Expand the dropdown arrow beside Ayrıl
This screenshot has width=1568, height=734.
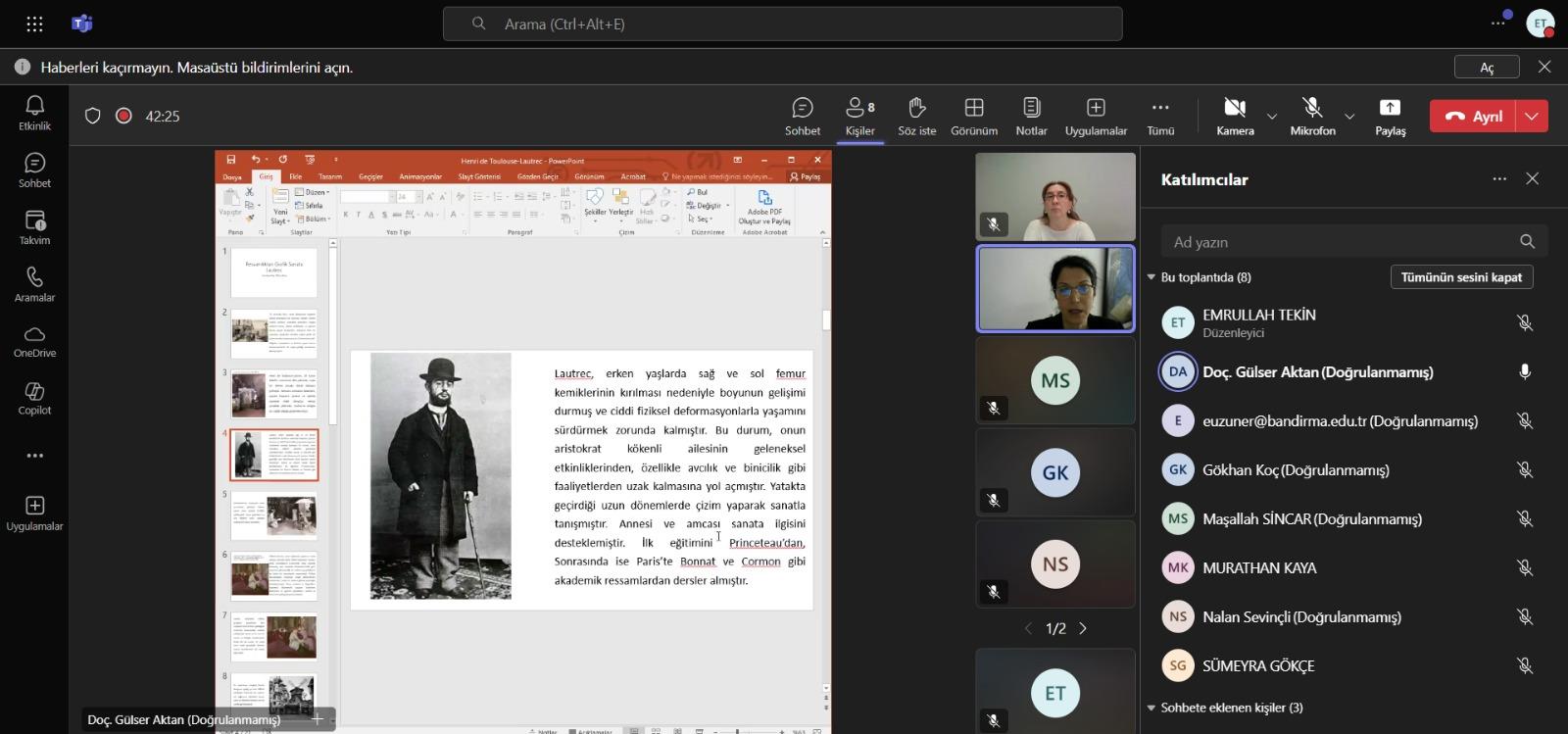point(1532,116)
